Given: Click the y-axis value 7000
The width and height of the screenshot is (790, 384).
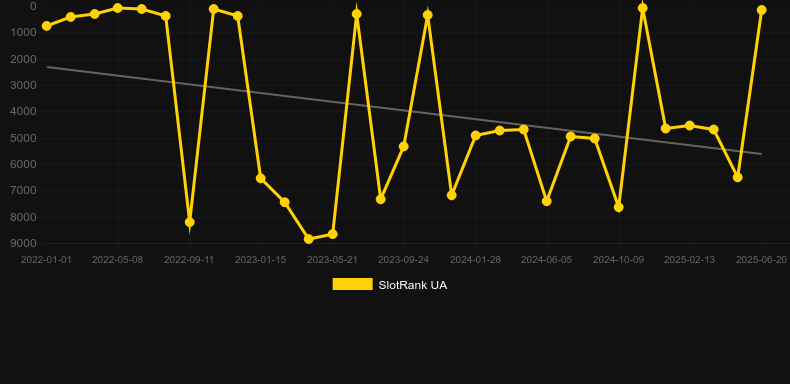Looking at the screenshot, I should pyautogui.click(x=23, y=190).
